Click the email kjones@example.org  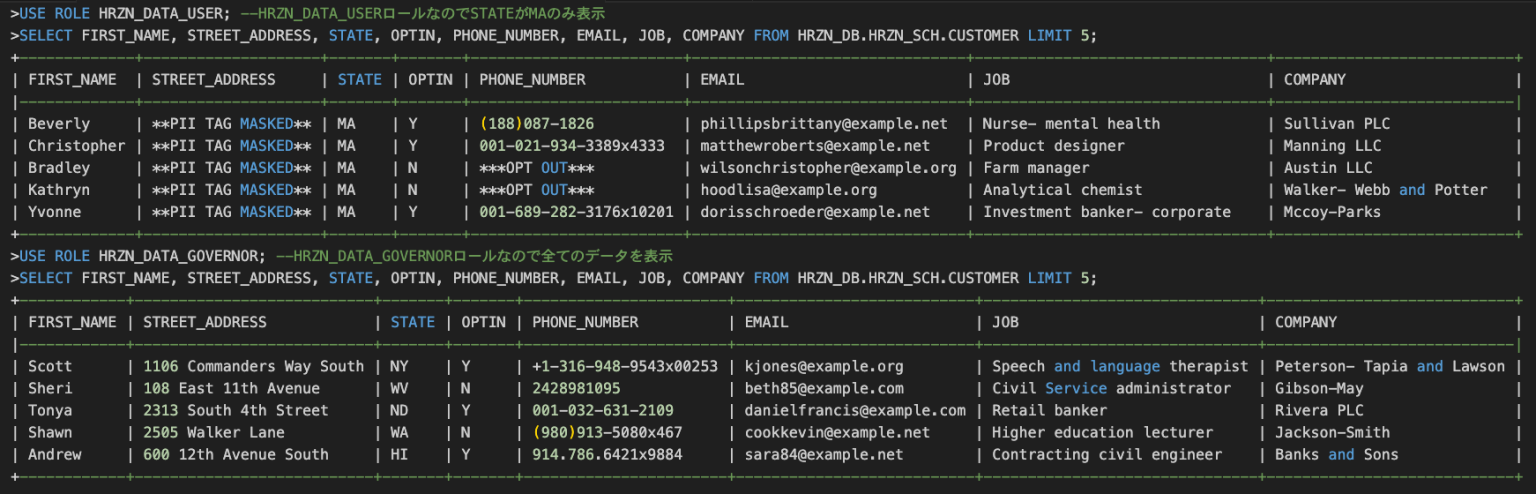click(x=823, y=367)
